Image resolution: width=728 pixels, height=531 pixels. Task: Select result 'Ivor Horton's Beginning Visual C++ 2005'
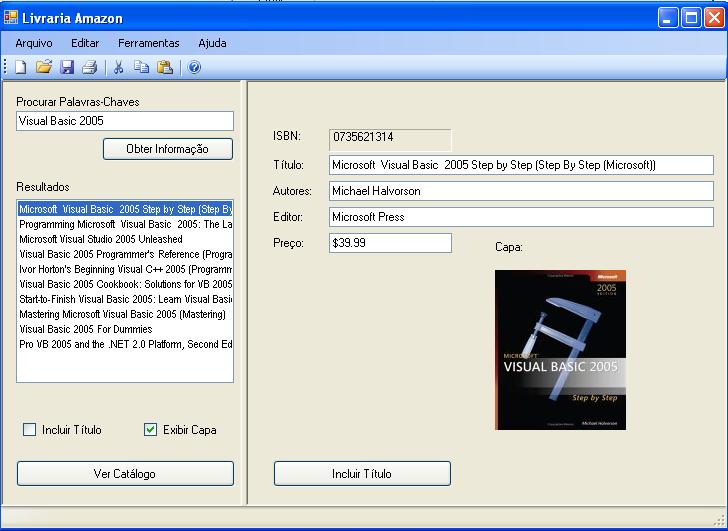click(x=125, y=269)
